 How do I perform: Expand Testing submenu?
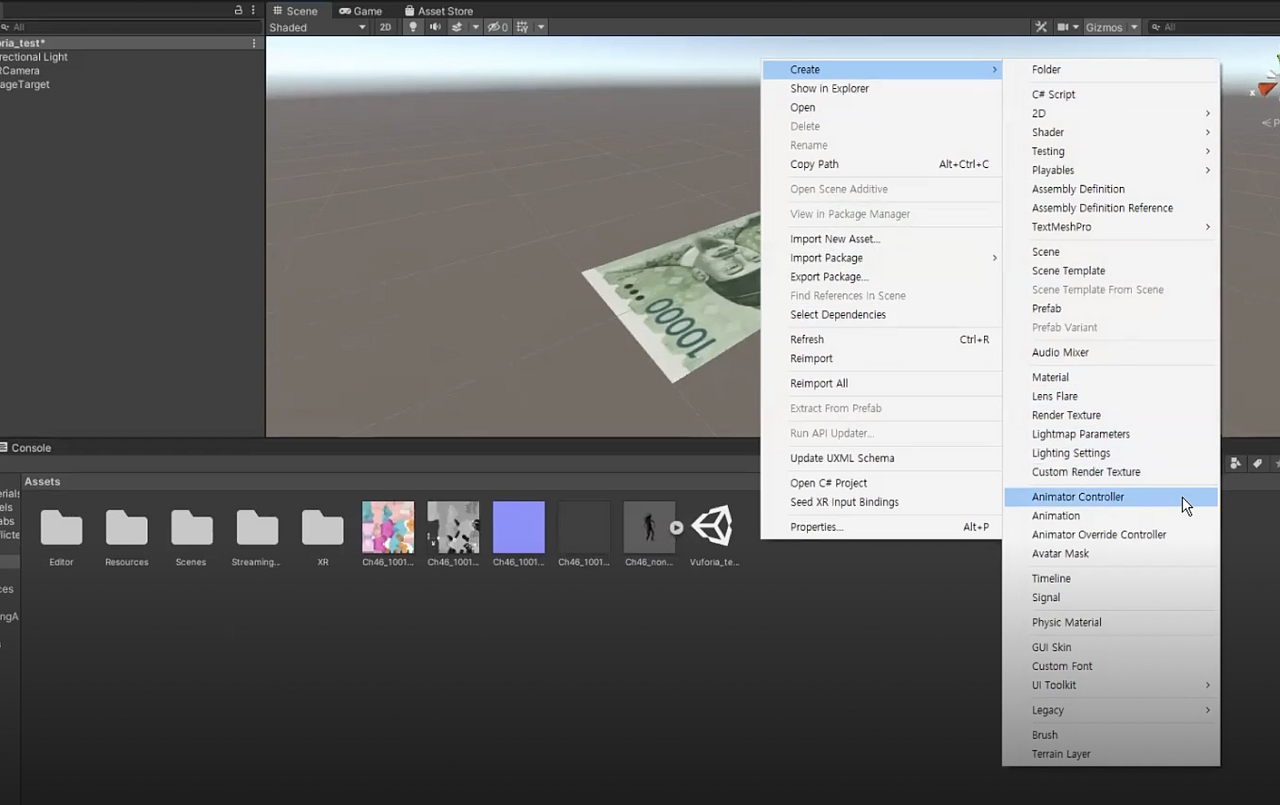1111,152
